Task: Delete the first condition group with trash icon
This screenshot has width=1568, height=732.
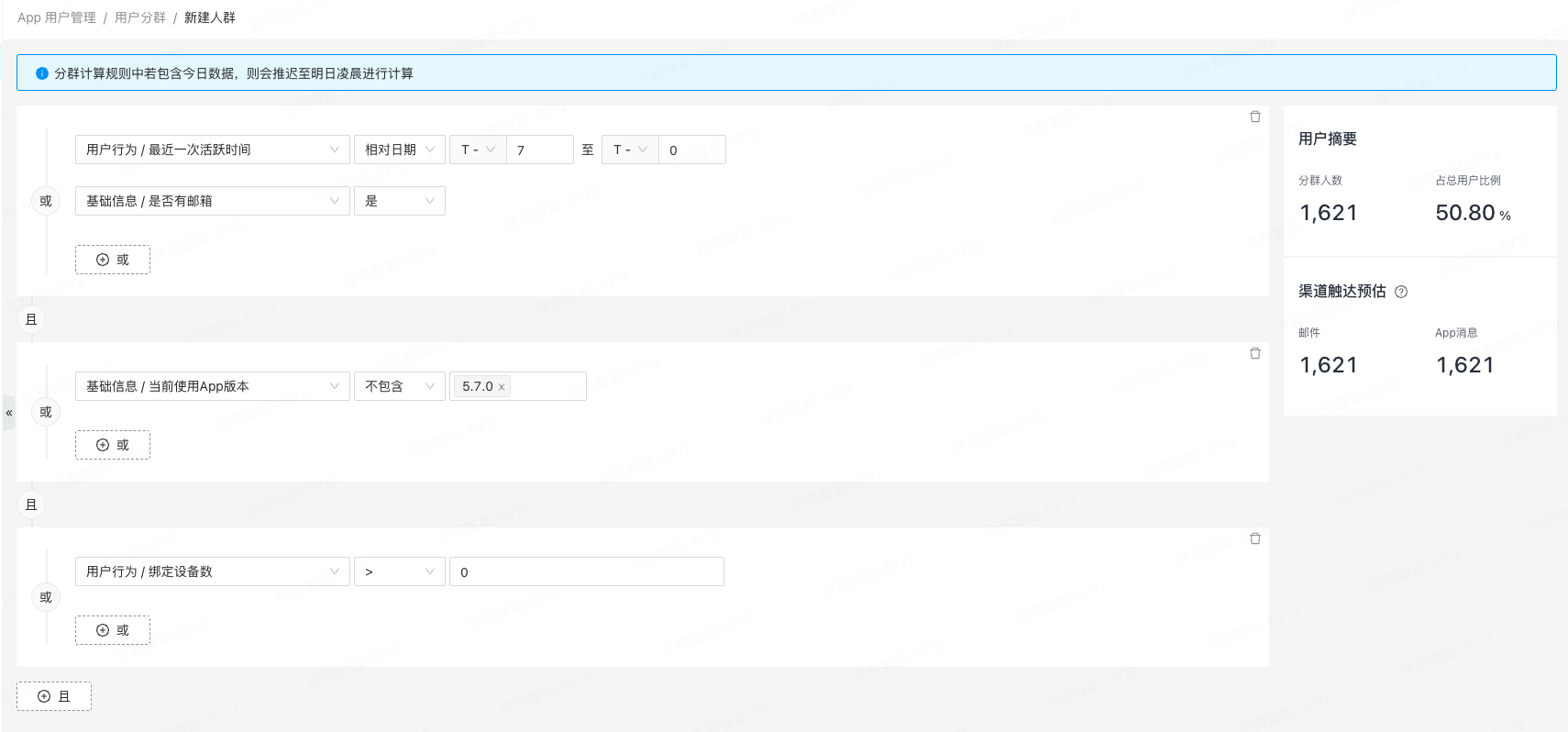Action: coord(1254,116)
